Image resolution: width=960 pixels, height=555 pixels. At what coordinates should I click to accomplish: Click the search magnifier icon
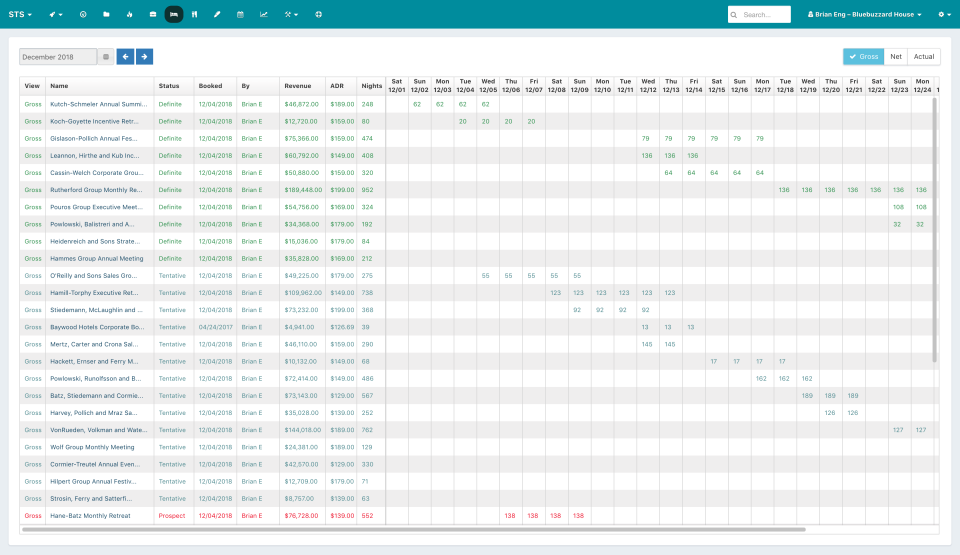(x=734, y=15)
